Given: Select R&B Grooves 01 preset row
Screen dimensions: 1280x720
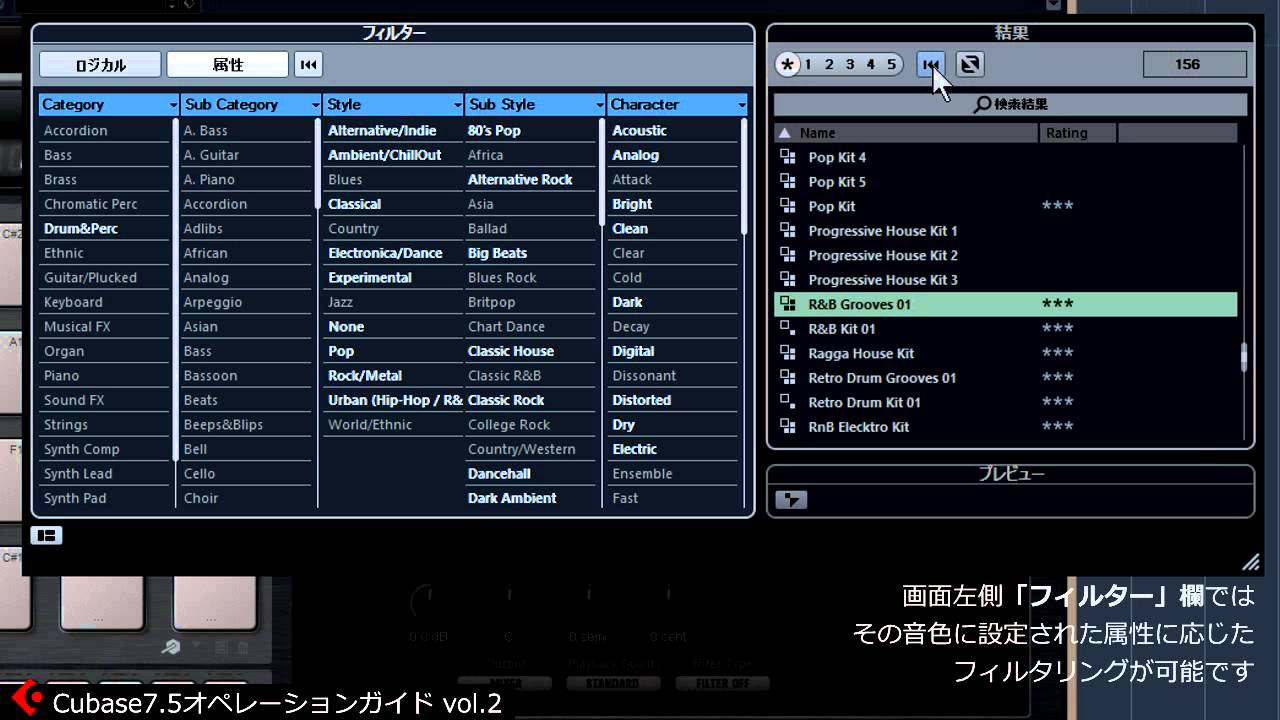Looking at the screenshot, I should (1006, 304).
